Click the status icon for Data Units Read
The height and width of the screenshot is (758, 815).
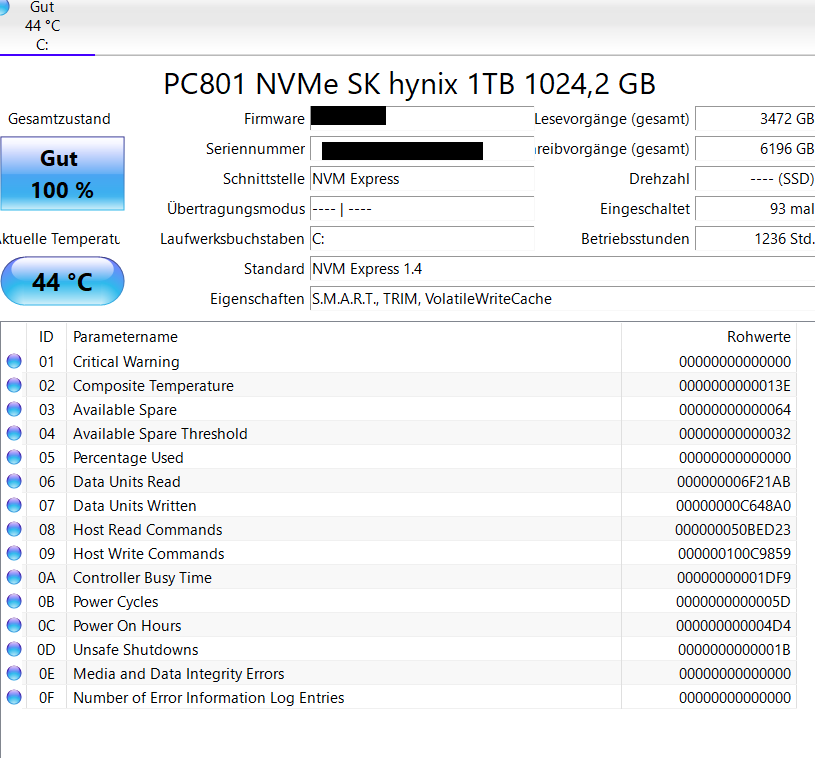[x=14, y=481]
